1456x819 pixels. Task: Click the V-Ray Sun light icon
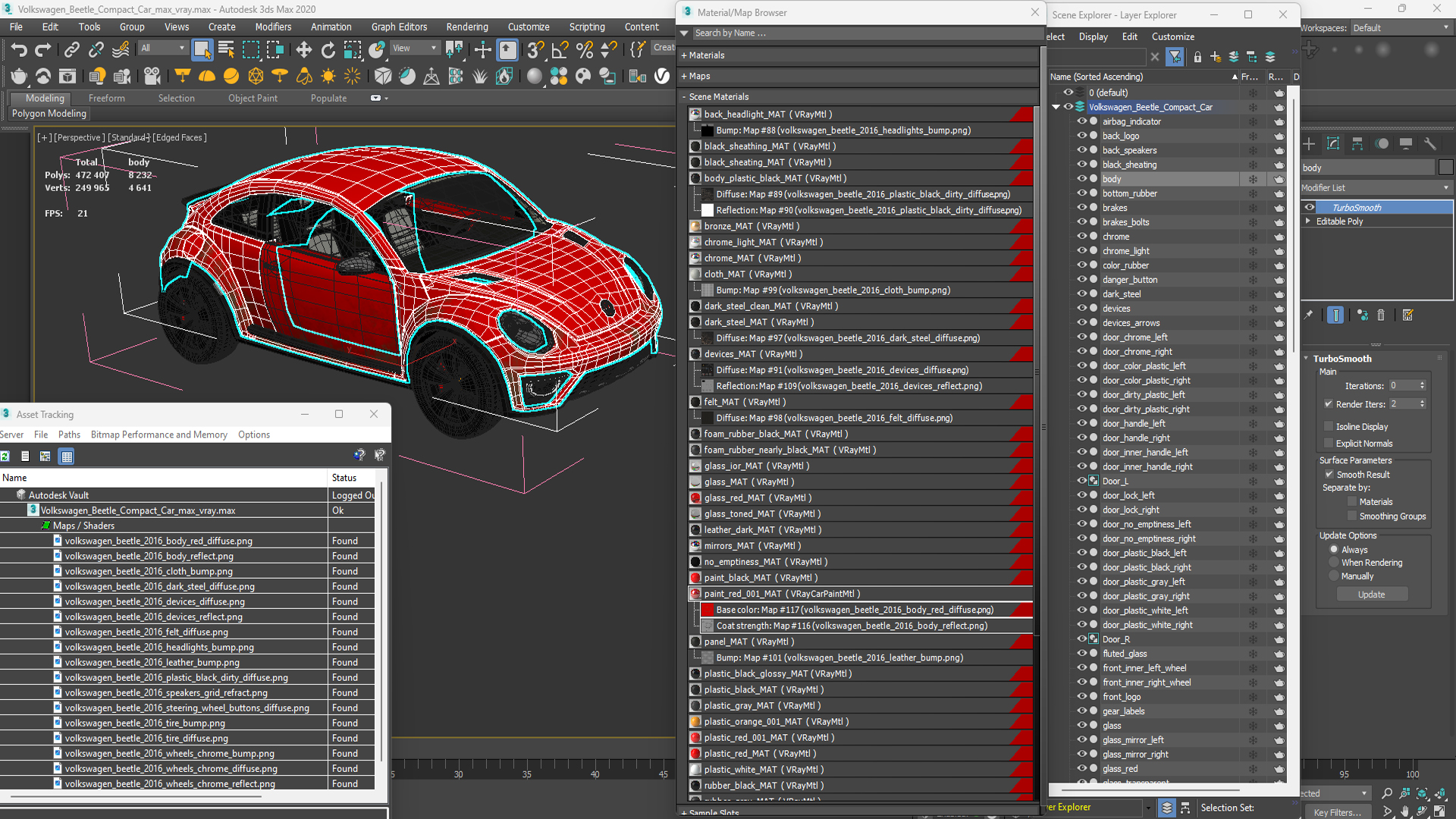coord(328,76)
